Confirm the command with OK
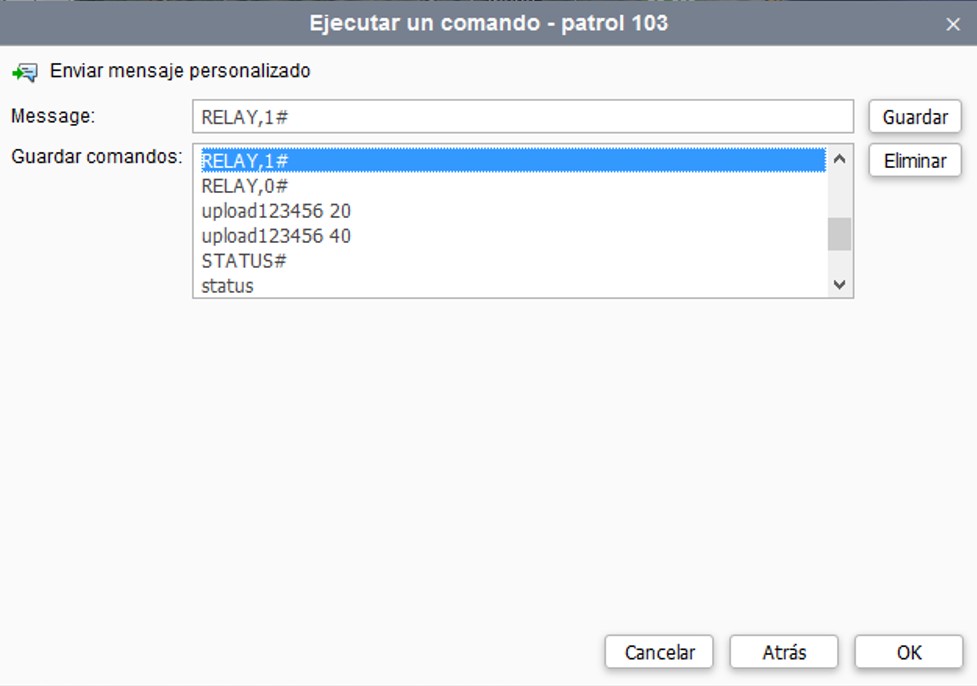Viewport: 977px width, 686px height. (908, 652)
